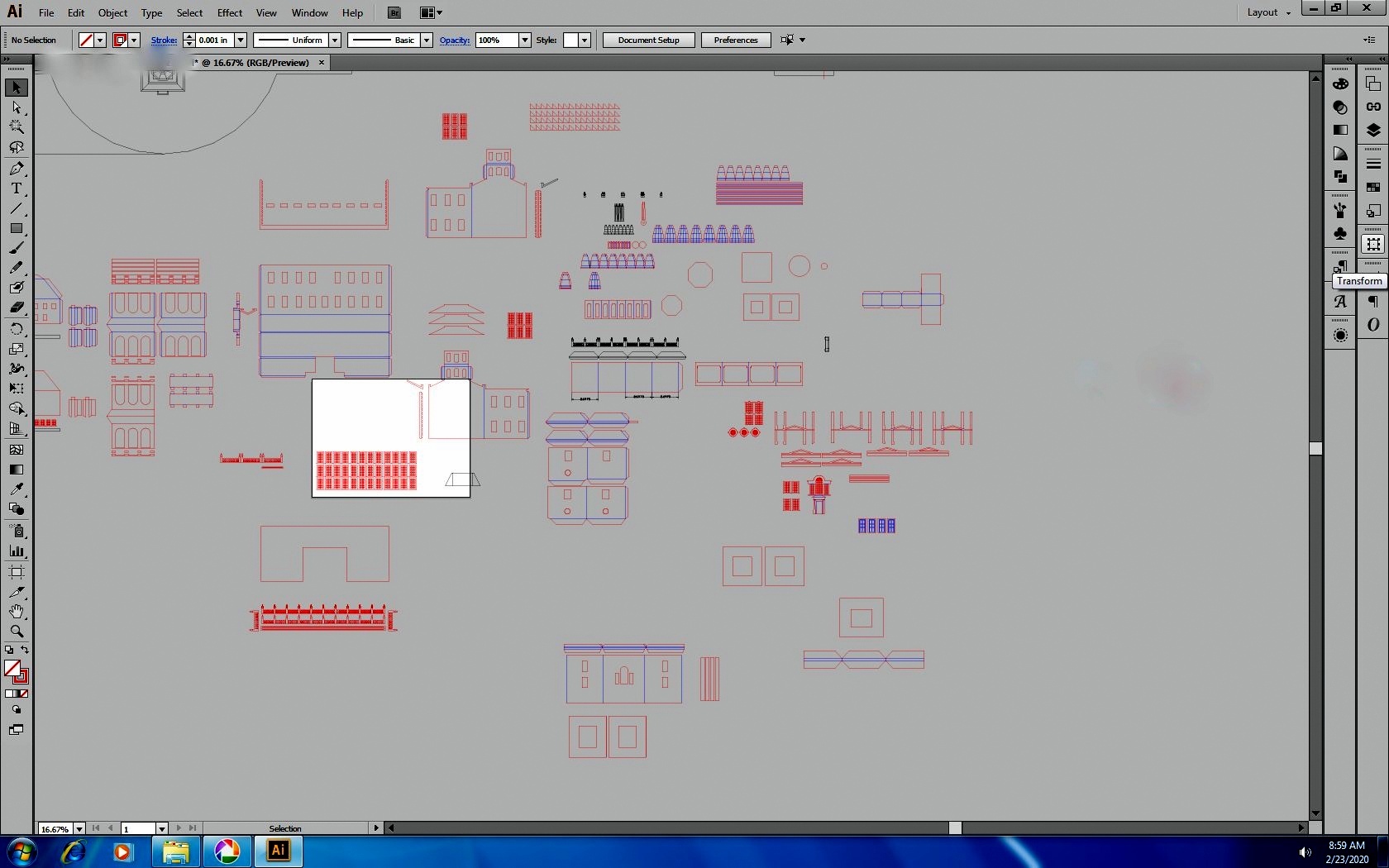Image resolution: width=1389 pixels, height=868 pixels.
Task: Select the Paintbrush tool
Action: pyautogui.click(x=17, y=248)
